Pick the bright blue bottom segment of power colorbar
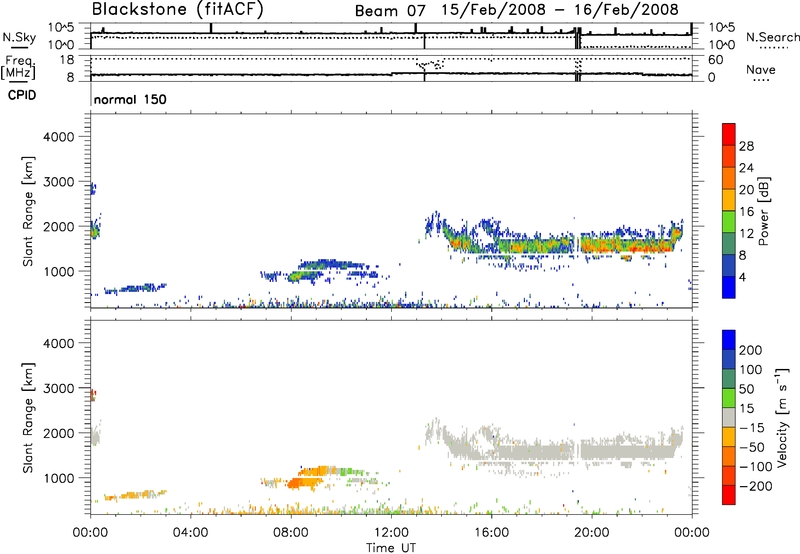 (729, 287)
